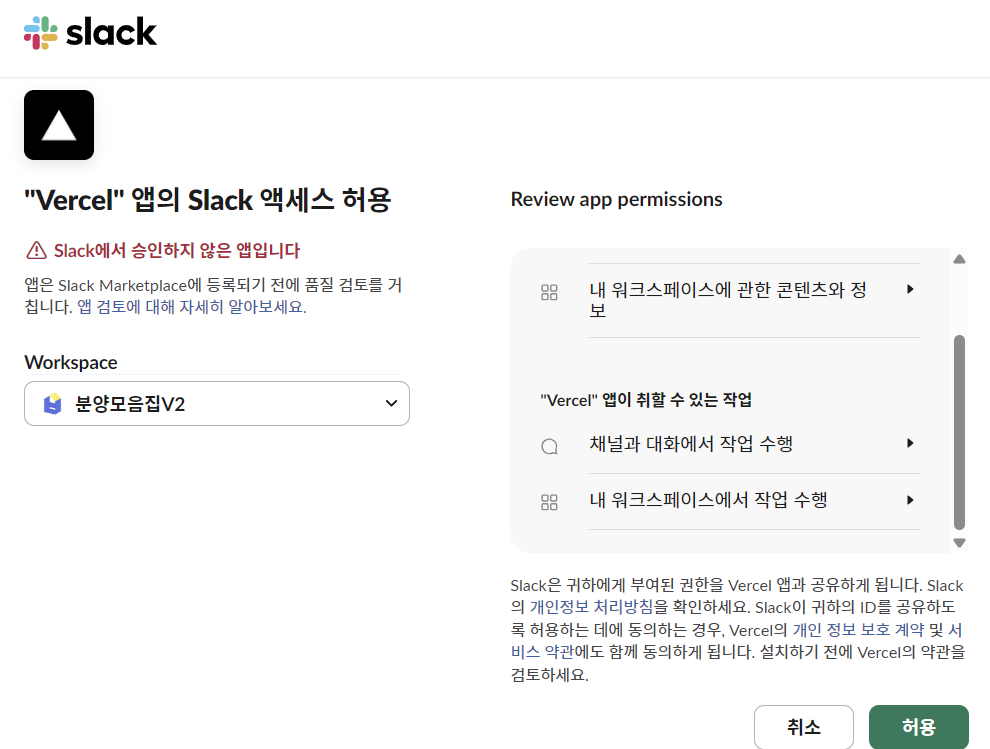
Task: Click chat bubble icon beside 채널과 대화에서 작업 수행
Action: coord(549,446)
